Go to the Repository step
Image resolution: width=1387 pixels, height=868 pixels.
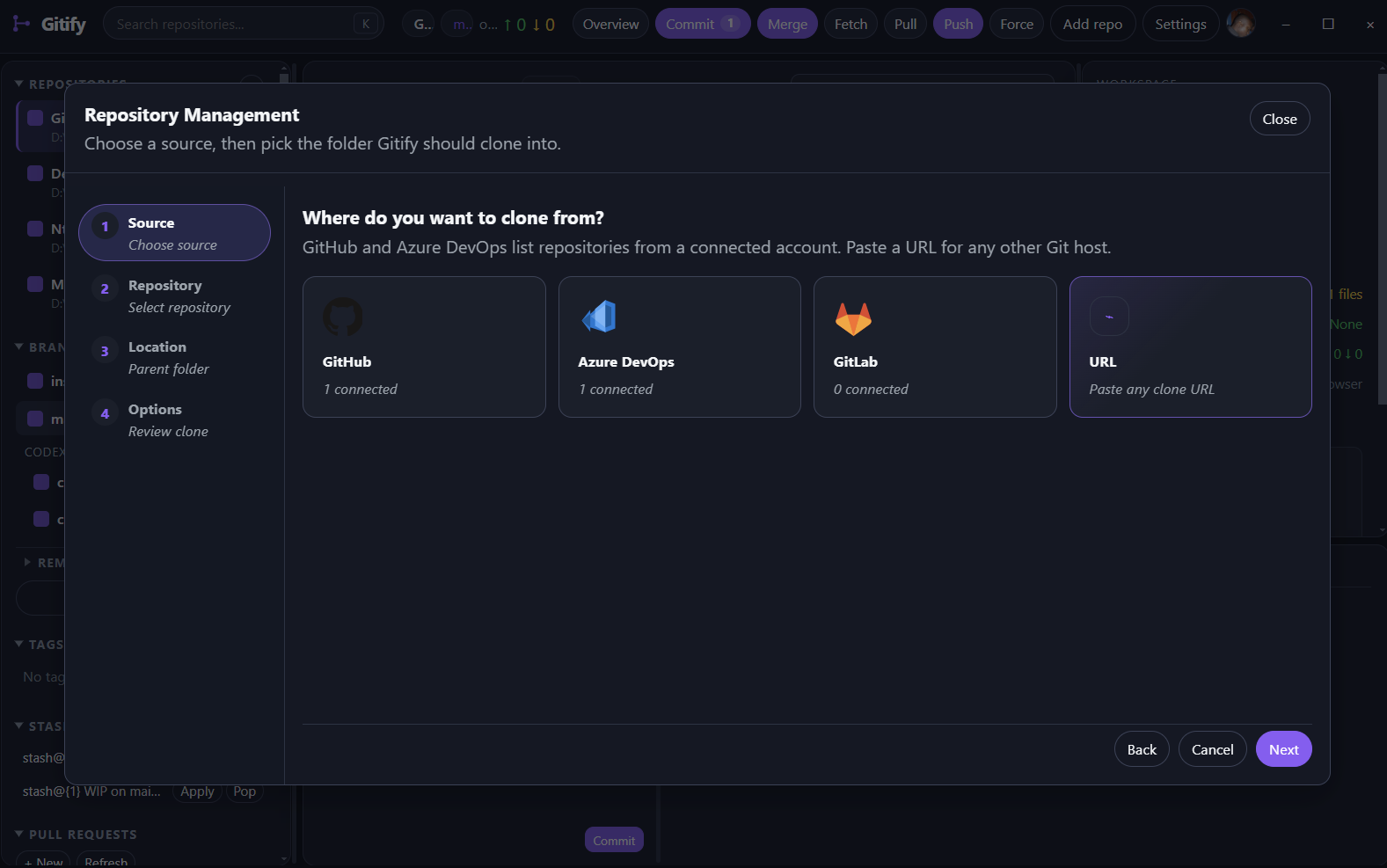coord(174,295)
